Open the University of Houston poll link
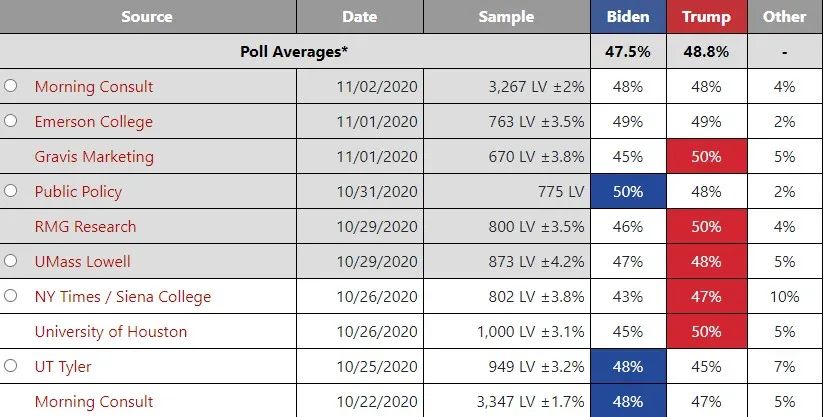824x417 pixels. tap(111, 331)
